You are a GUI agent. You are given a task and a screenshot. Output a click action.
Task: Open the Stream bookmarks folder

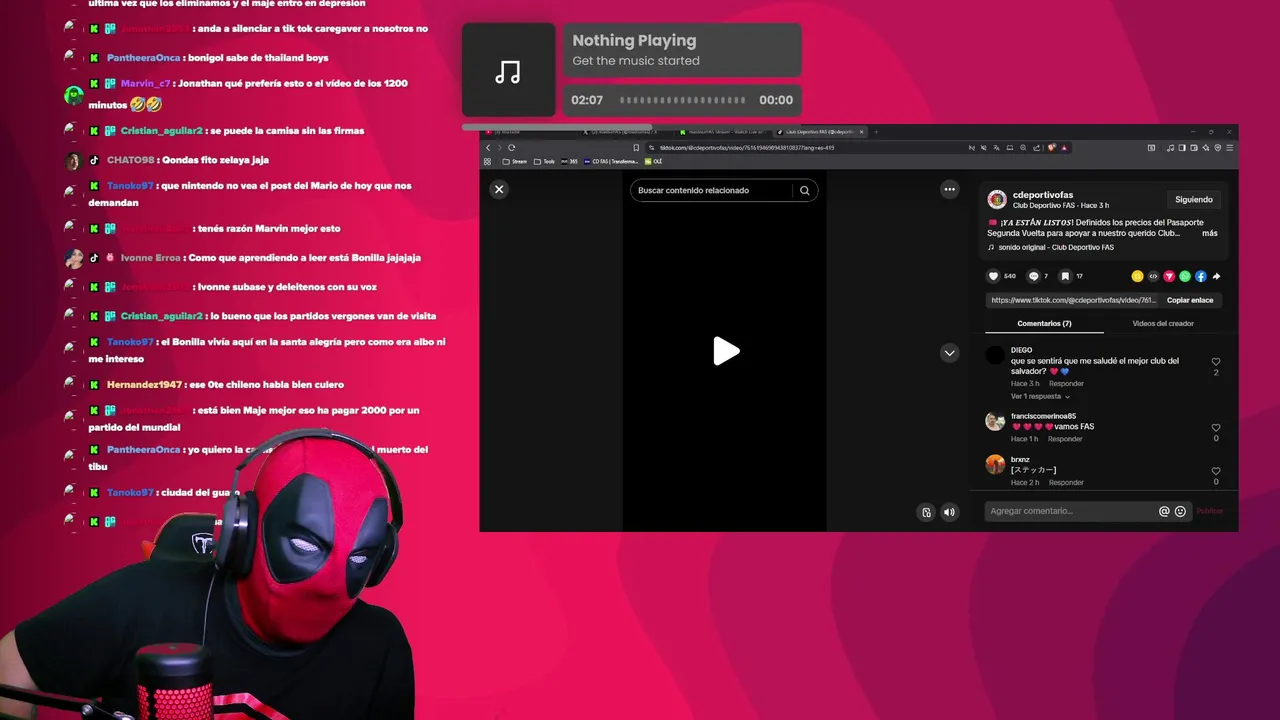click(x=514, y=161)
